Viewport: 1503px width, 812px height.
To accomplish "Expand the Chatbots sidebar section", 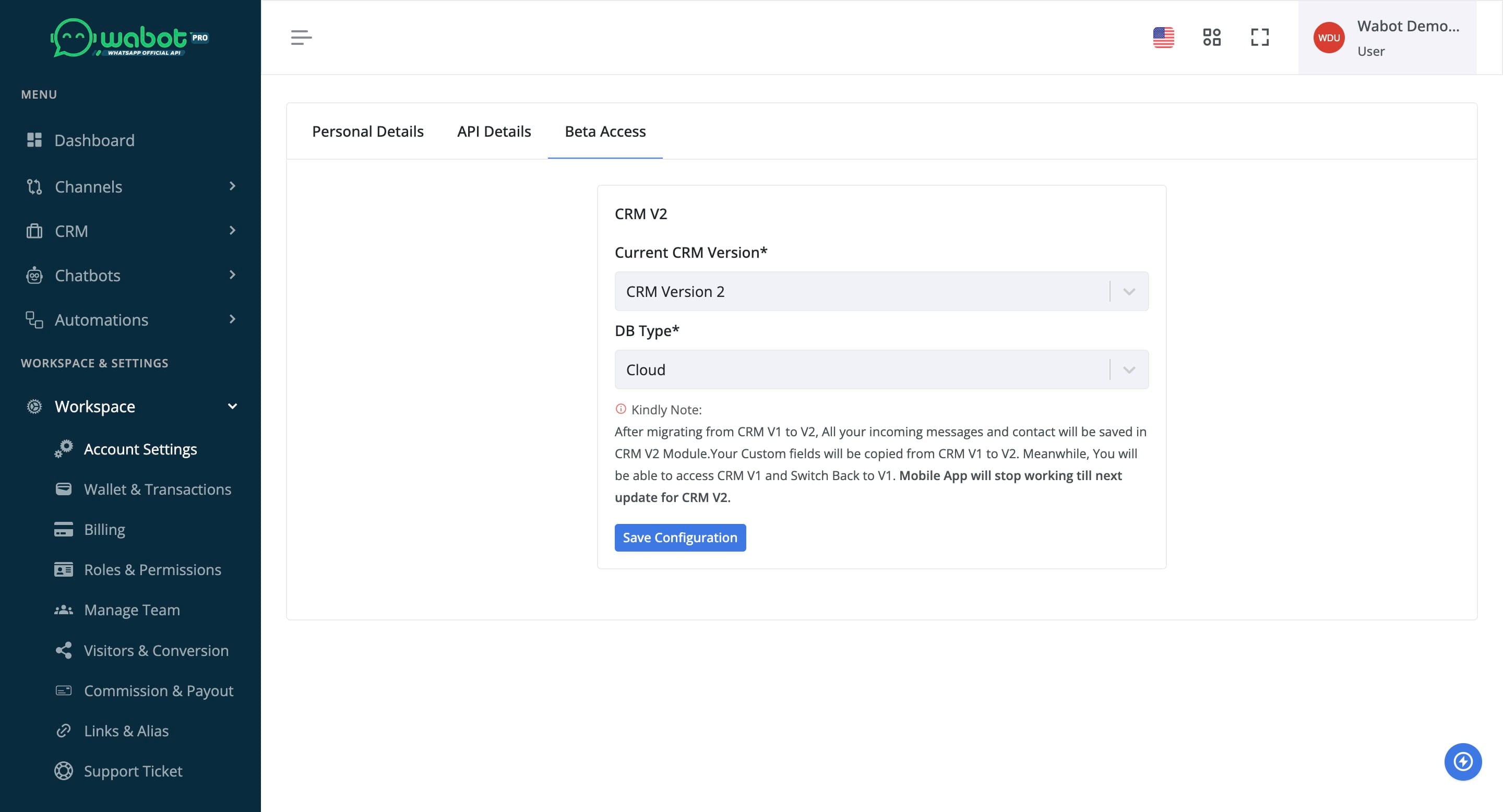I will 88,276.
